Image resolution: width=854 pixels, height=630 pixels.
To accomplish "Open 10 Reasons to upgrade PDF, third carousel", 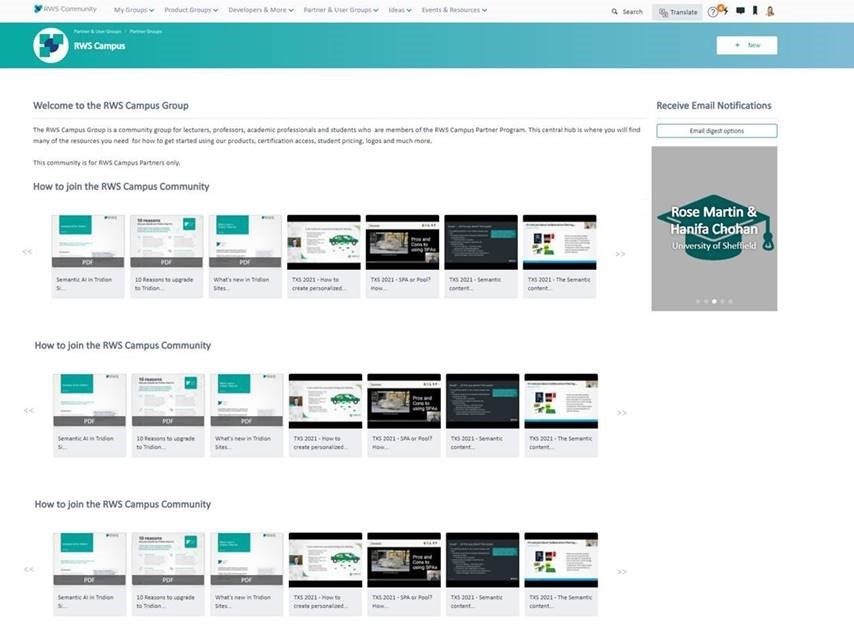I will pyautogui.click(x=168, y=574).
